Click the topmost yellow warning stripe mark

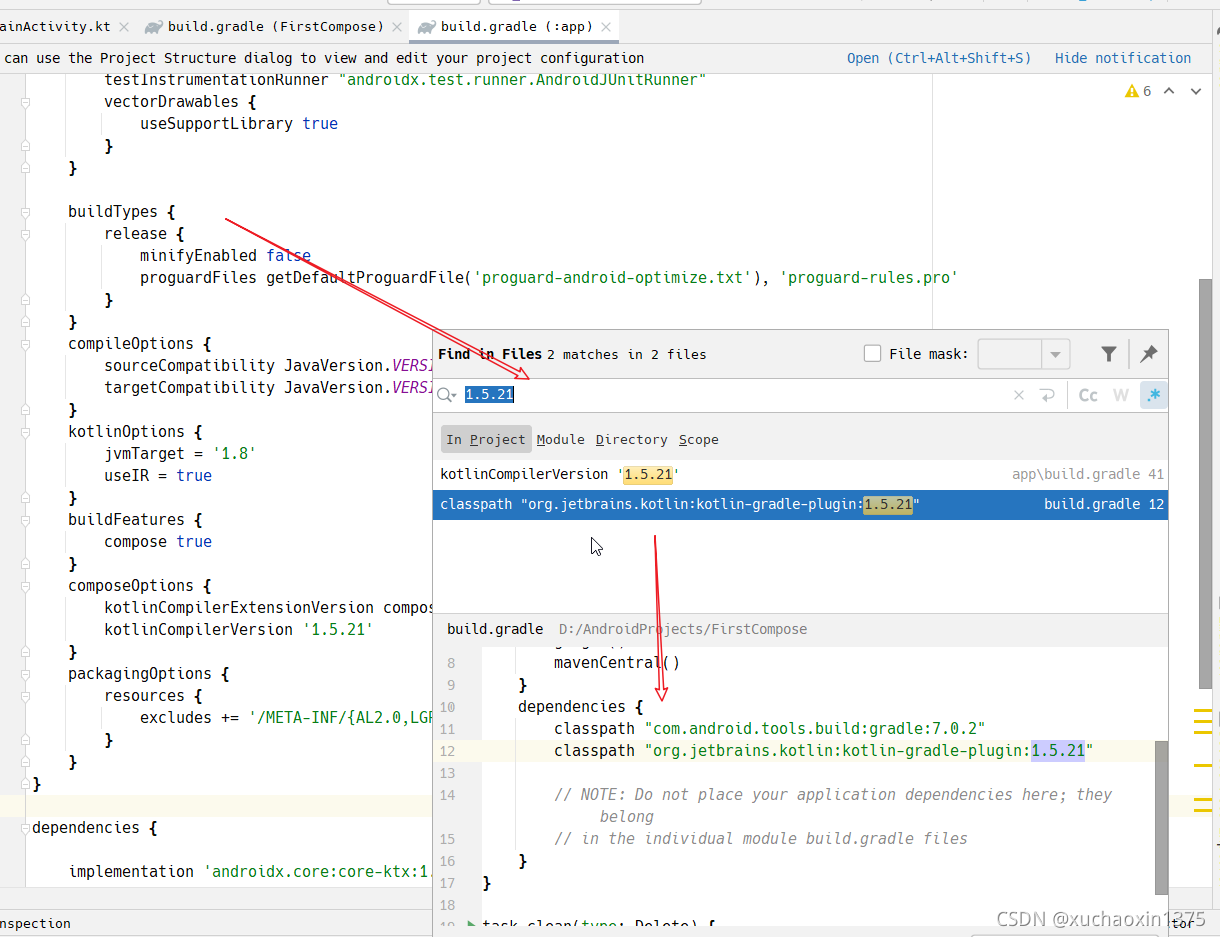[x=1203, y=709]
